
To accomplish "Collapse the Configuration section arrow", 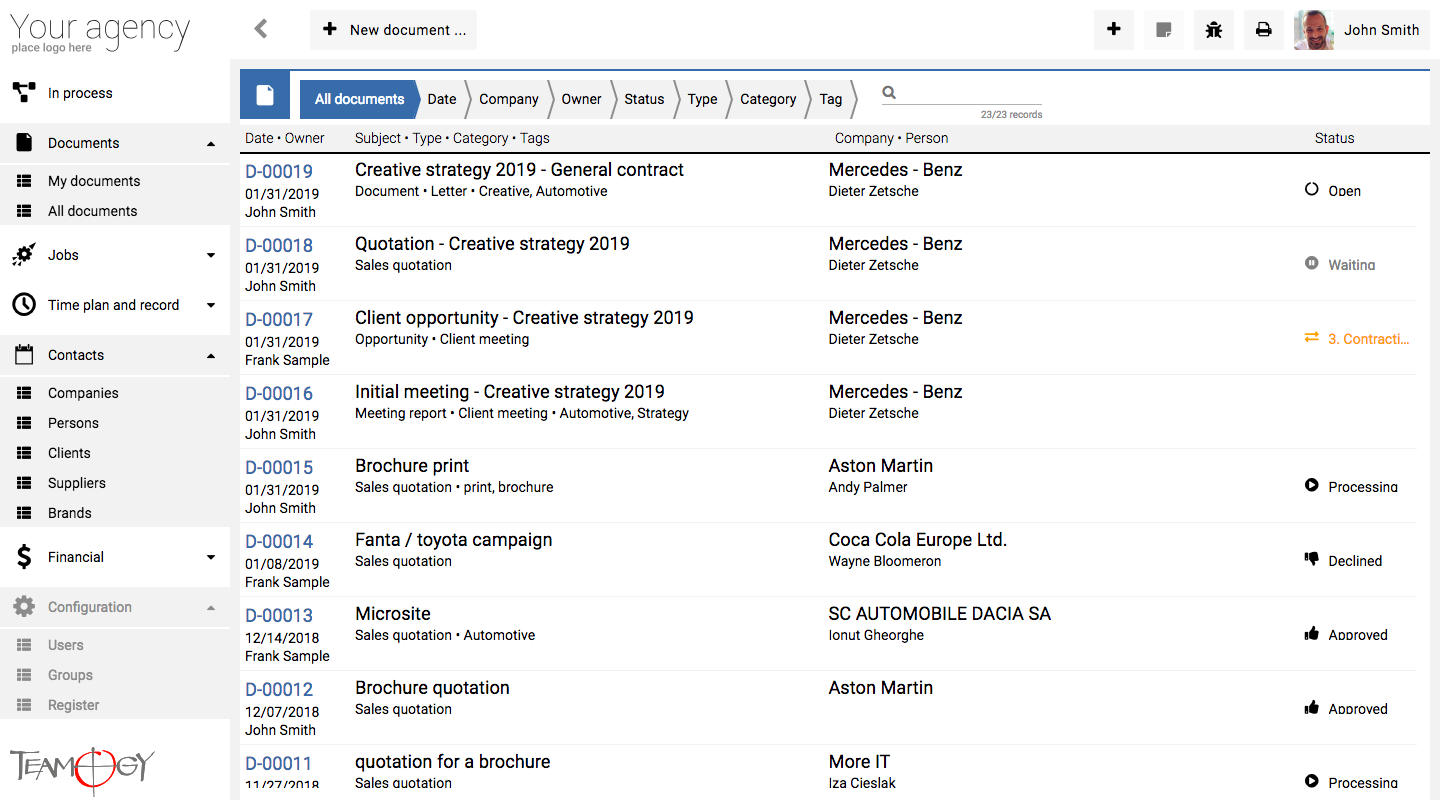I will coord(210,608).
